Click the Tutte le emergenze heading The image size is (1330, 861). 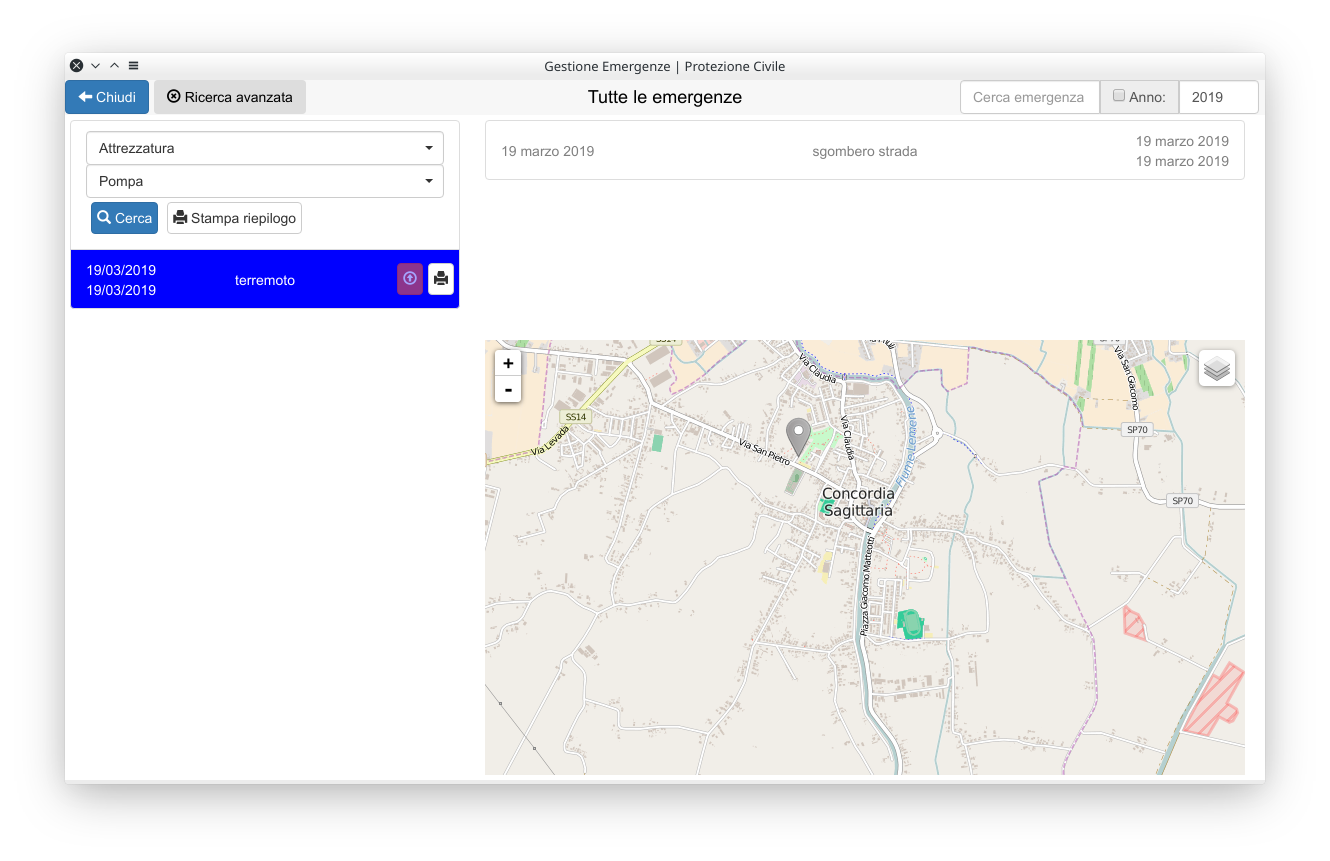click(665, 97)
